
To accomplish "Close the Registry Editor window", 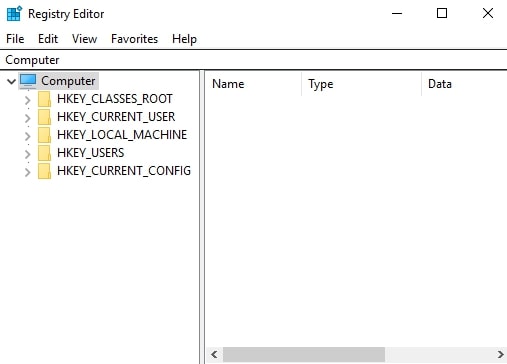I will tap(488, 14).
